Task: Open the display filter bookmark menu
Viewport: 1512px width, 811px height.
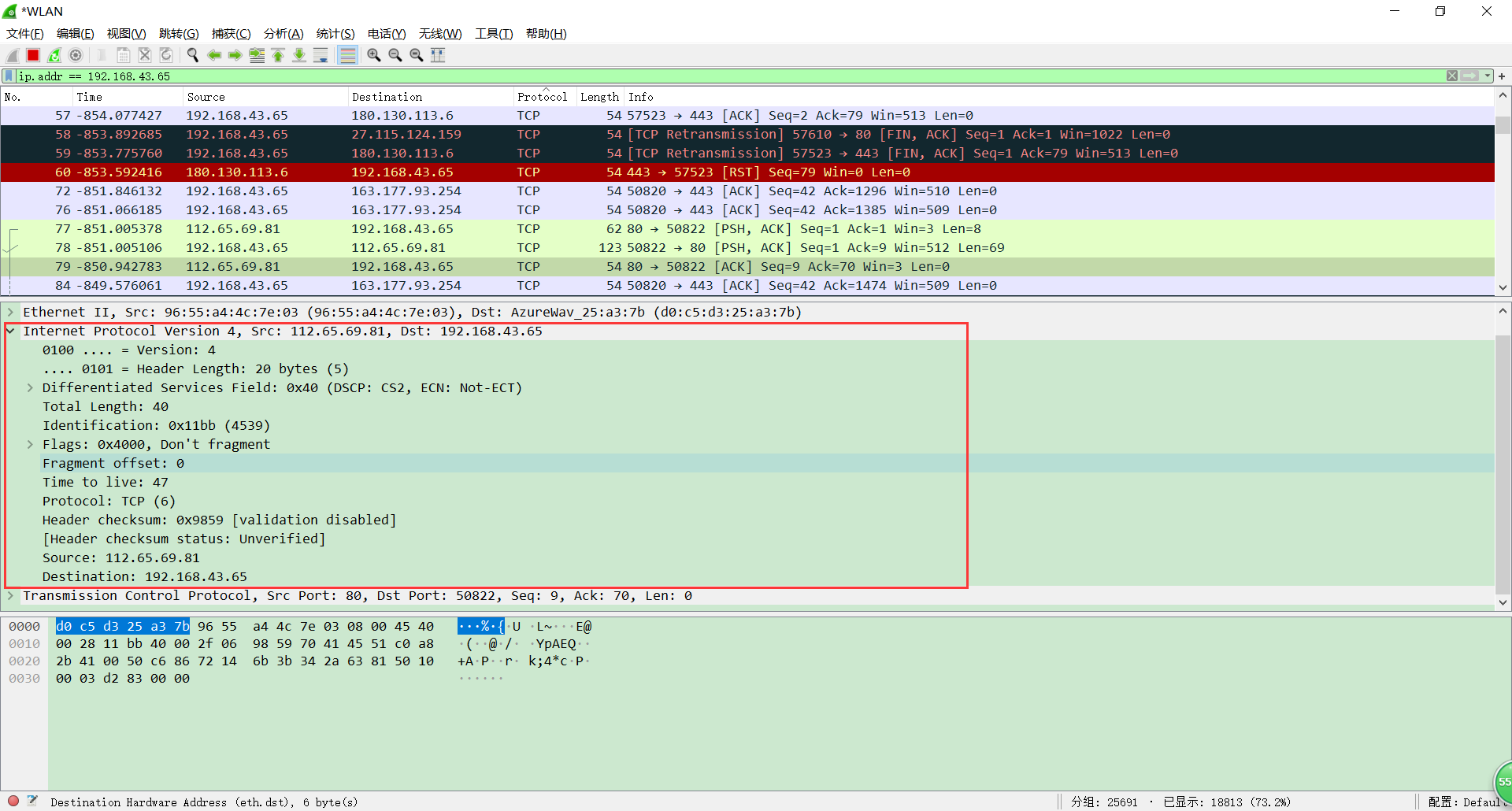Action: [x=9, y=76]
